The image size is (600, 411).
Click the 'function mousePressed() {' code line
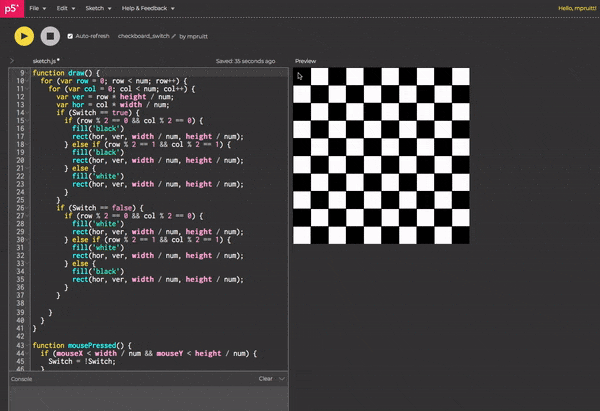(x=82, y=345)
